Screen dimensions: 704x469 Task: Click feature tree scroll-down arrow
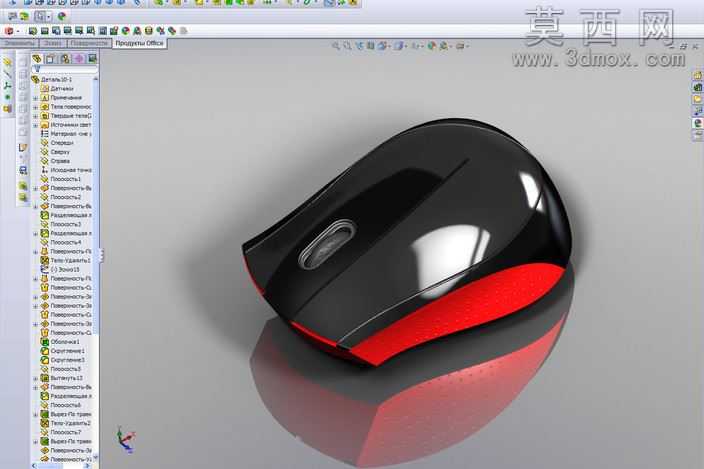(x=96, y=457)
